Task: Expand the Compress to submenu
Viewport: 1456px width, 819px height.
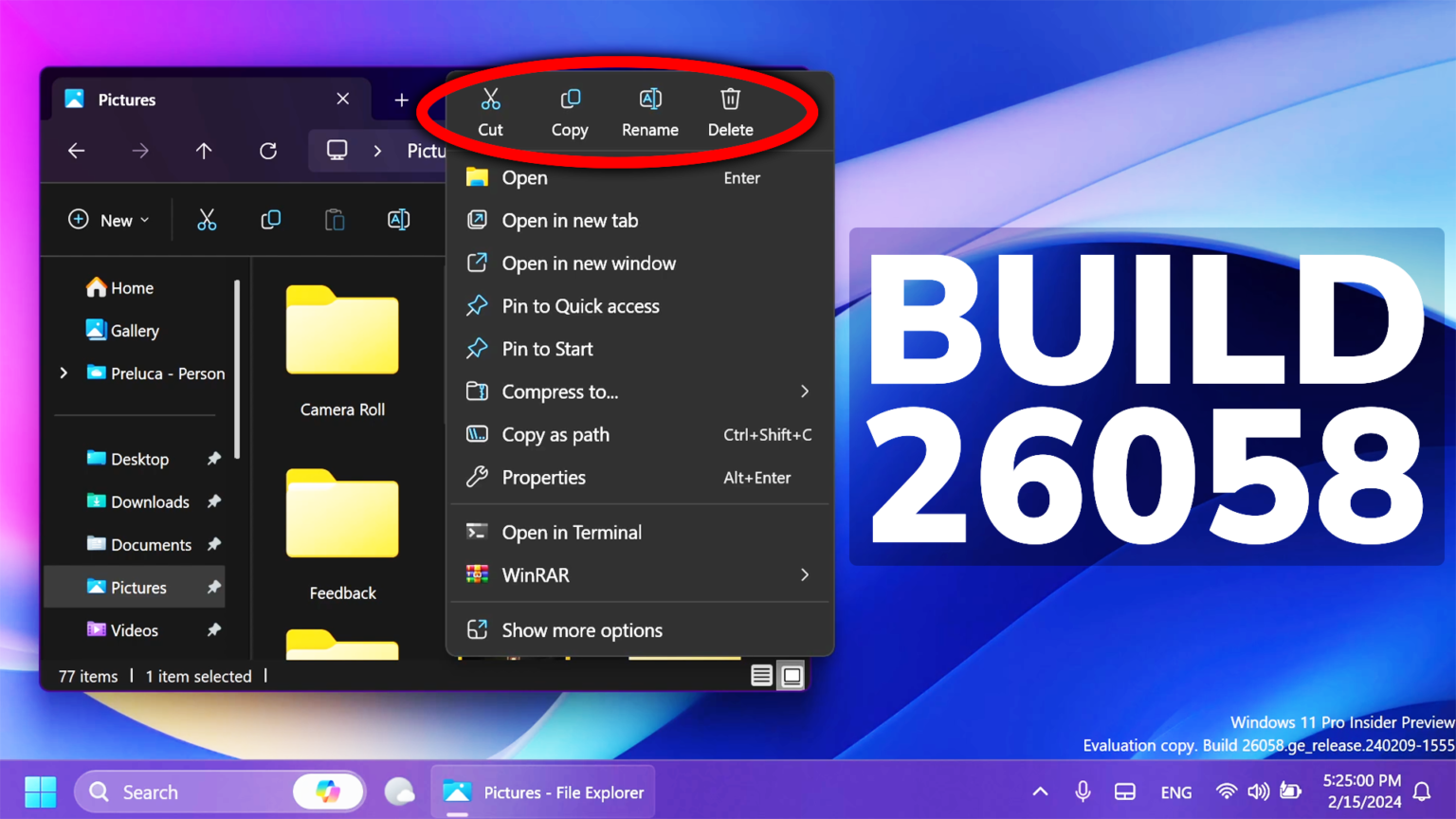Action: 804,391
